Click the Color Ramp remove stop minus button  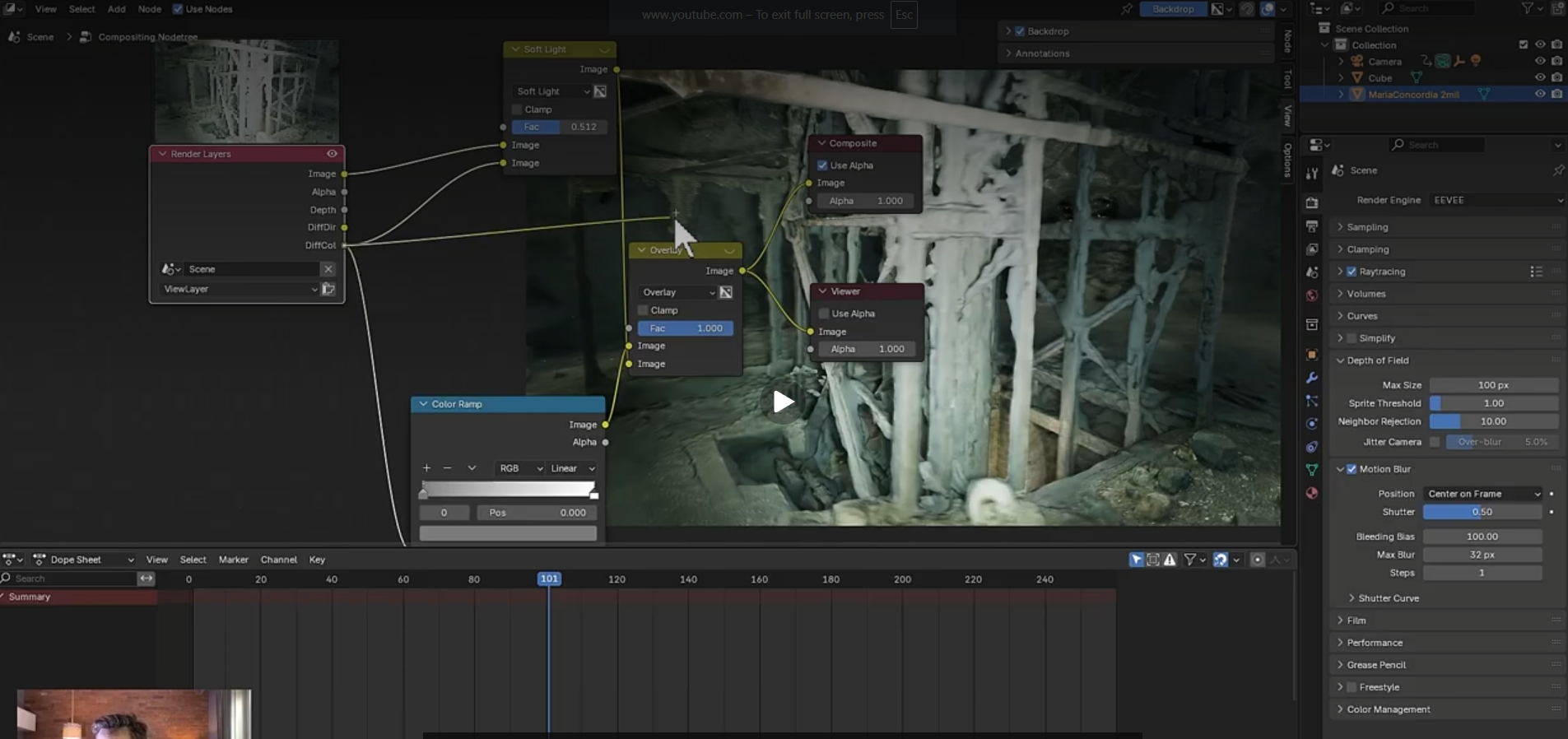(x=448, y=468)
